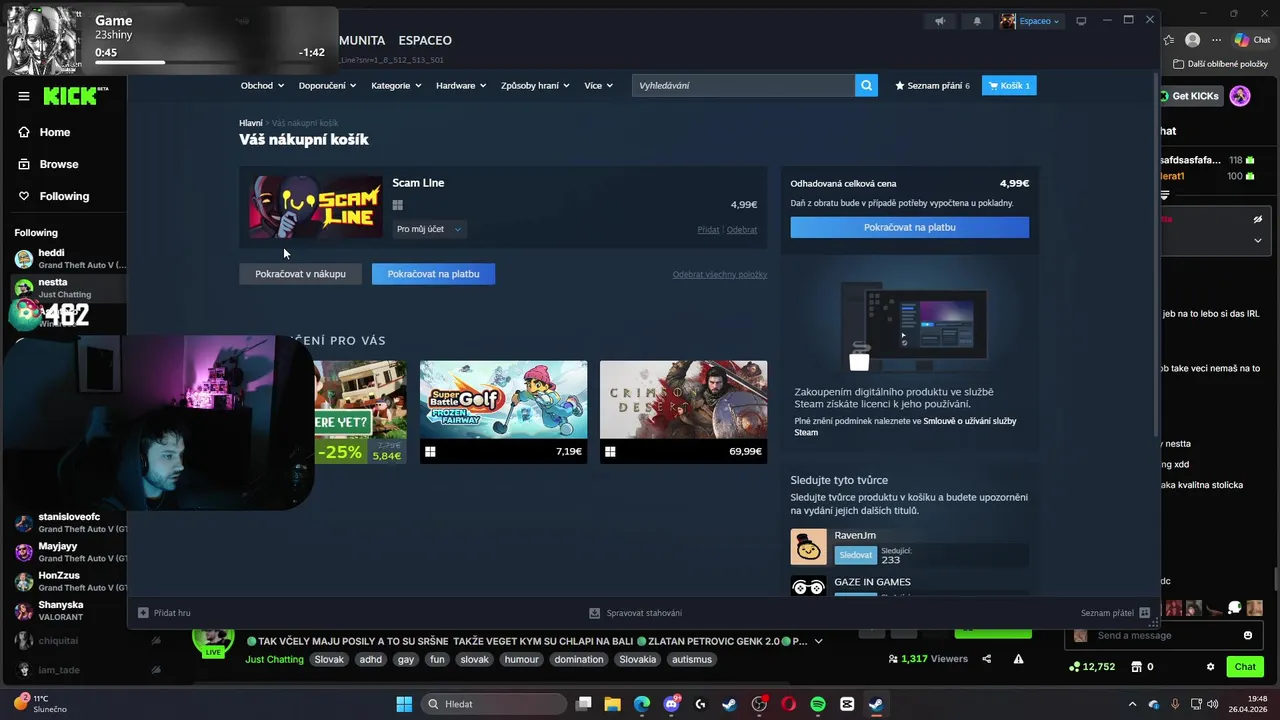Screen dimensions: 1280x720
Task: Expand the Hardware dropdown menu
Action: [x=461, y=85]
